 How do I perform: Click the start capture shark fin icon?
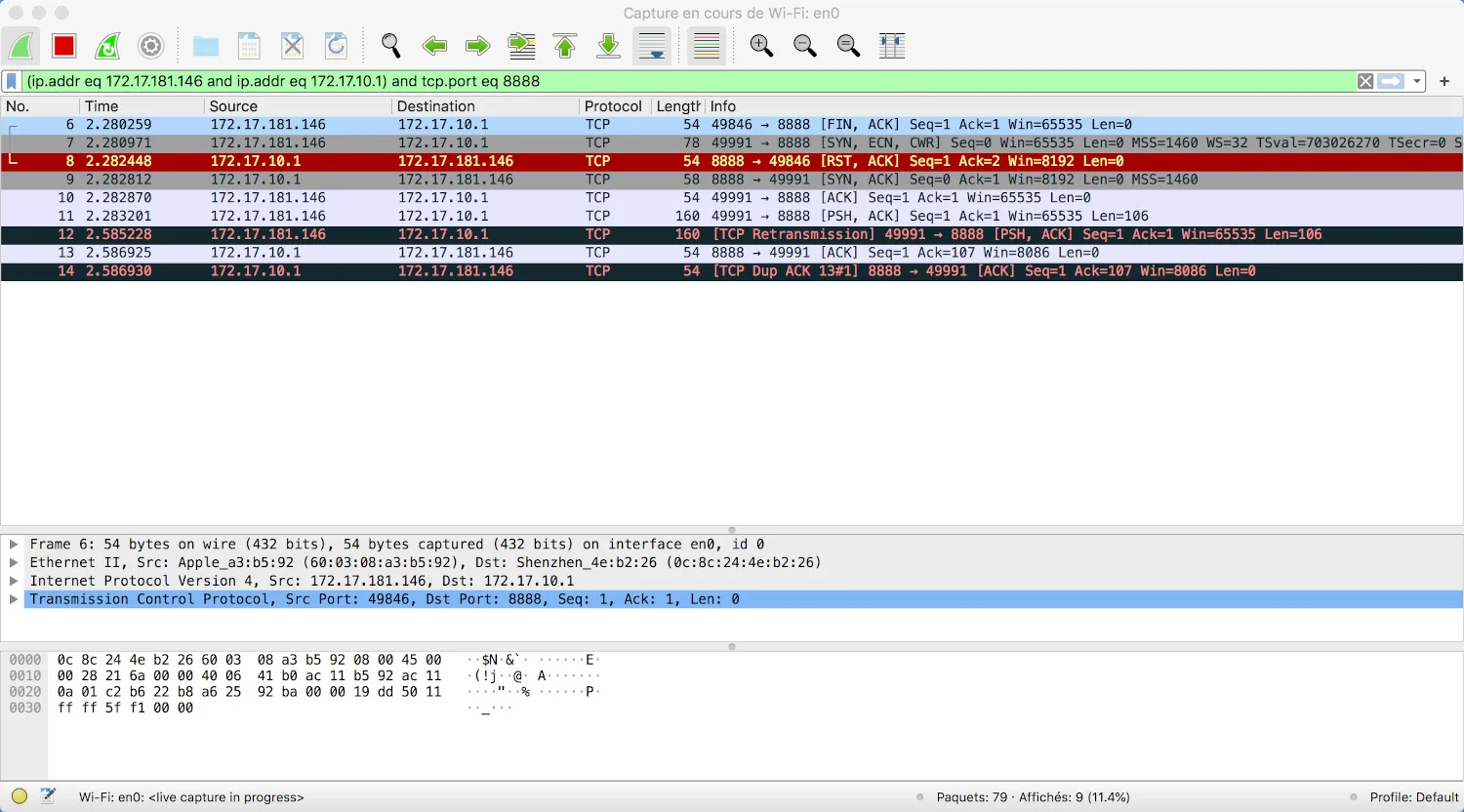click(21, 46)
